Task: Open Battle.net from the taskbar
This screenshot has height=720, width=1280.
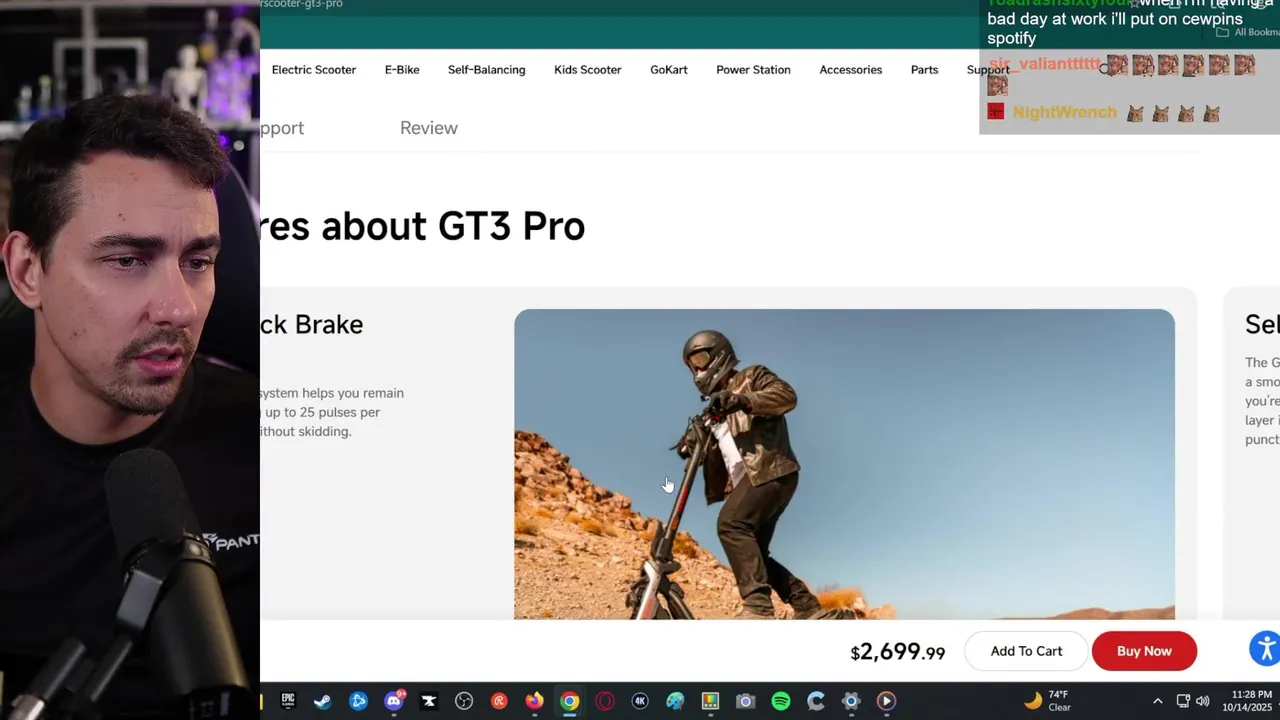Action: point(358,701)
